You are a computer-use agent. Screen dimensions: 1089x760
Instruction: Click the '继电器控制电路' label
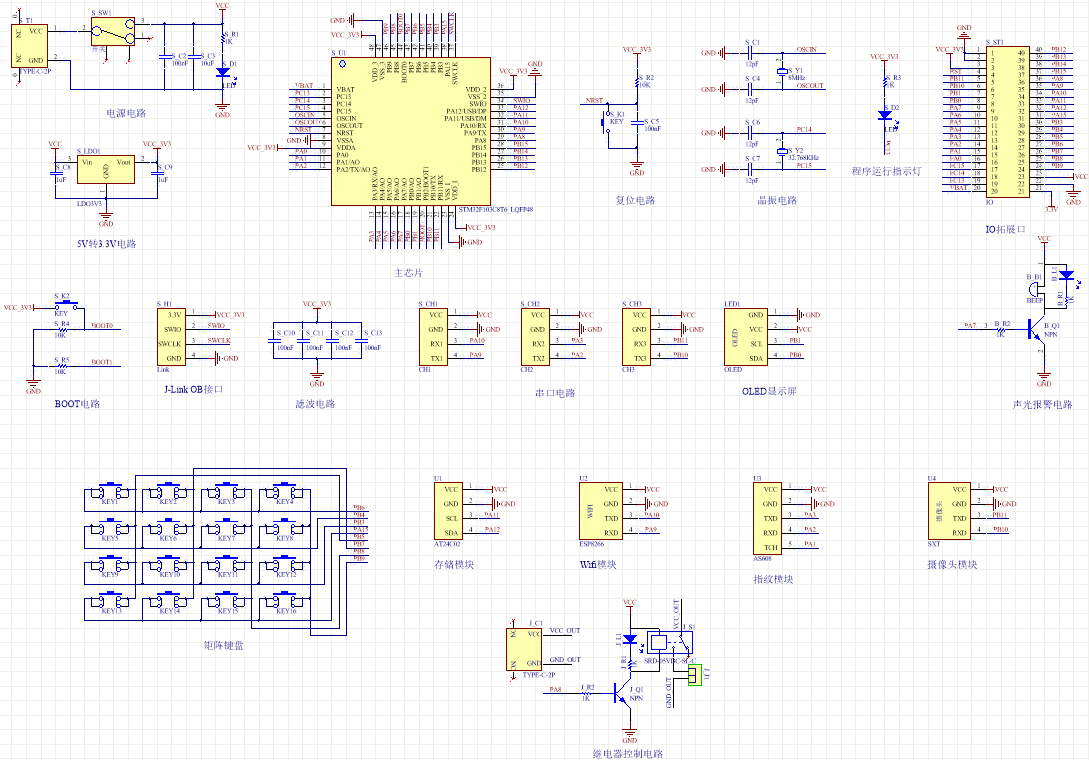click(x=628, y=754)
